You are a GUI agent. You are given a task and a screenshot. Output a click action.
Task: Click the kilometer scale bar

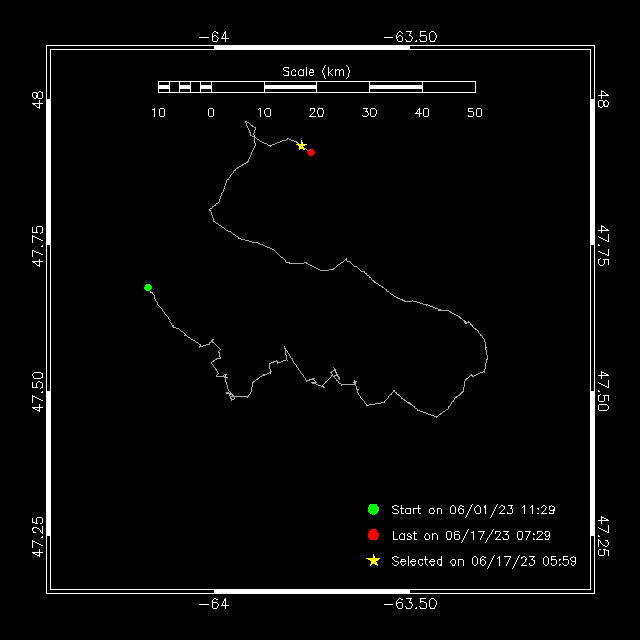pos(317,87)
